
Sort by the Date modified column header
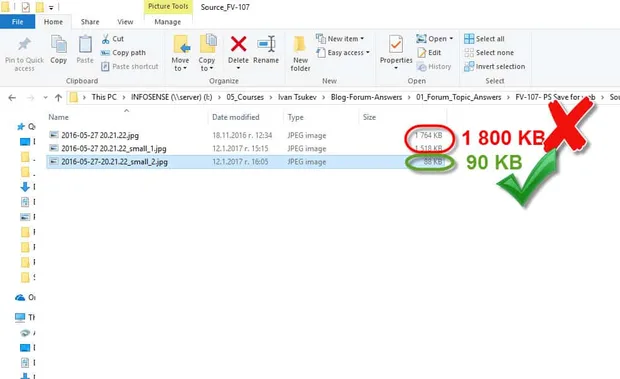click(236, 117)
